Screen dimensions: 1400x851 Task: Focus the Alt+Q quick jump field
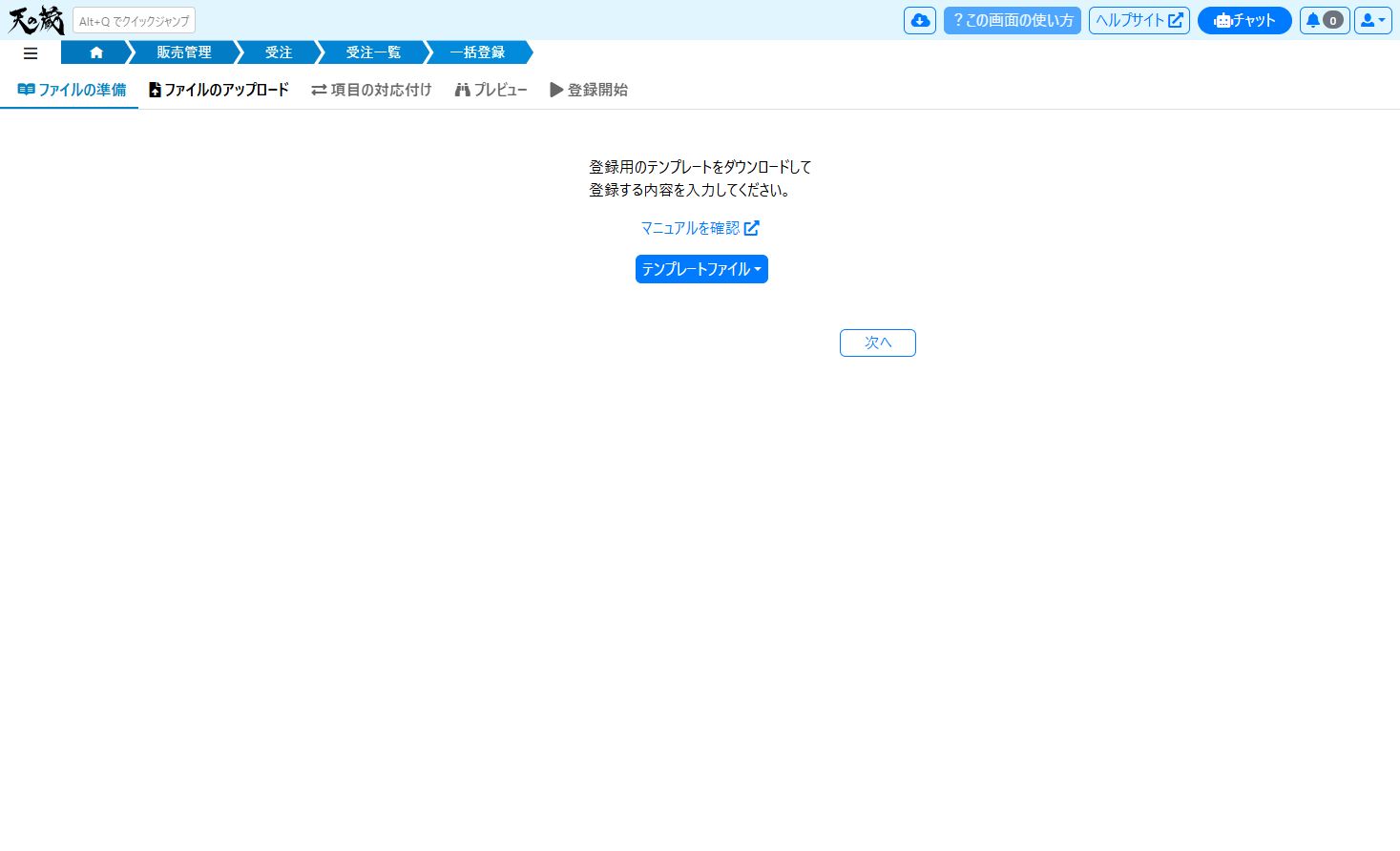click(x=134, y=21)
